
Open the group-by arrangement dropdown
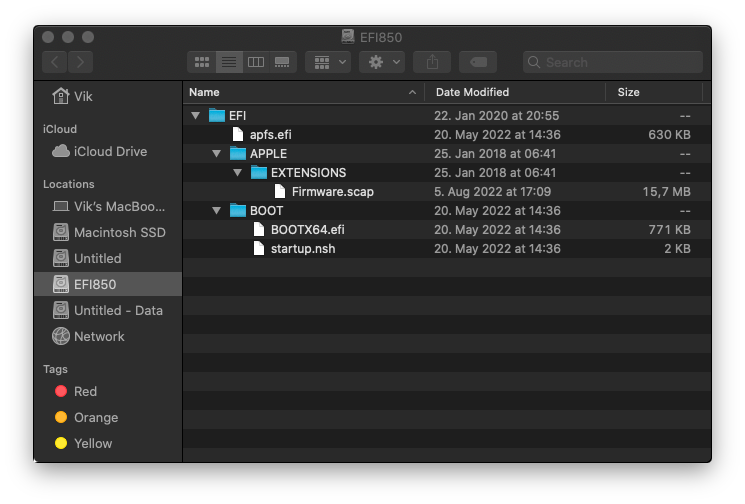pyautogui.click(x=328, y=62)
